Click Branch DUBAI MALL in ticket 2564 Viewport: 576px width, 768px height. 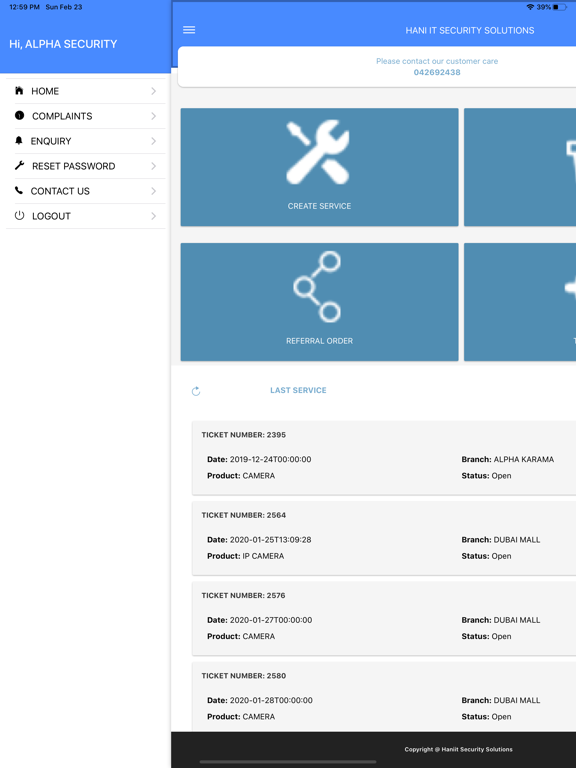coord(501,540)
